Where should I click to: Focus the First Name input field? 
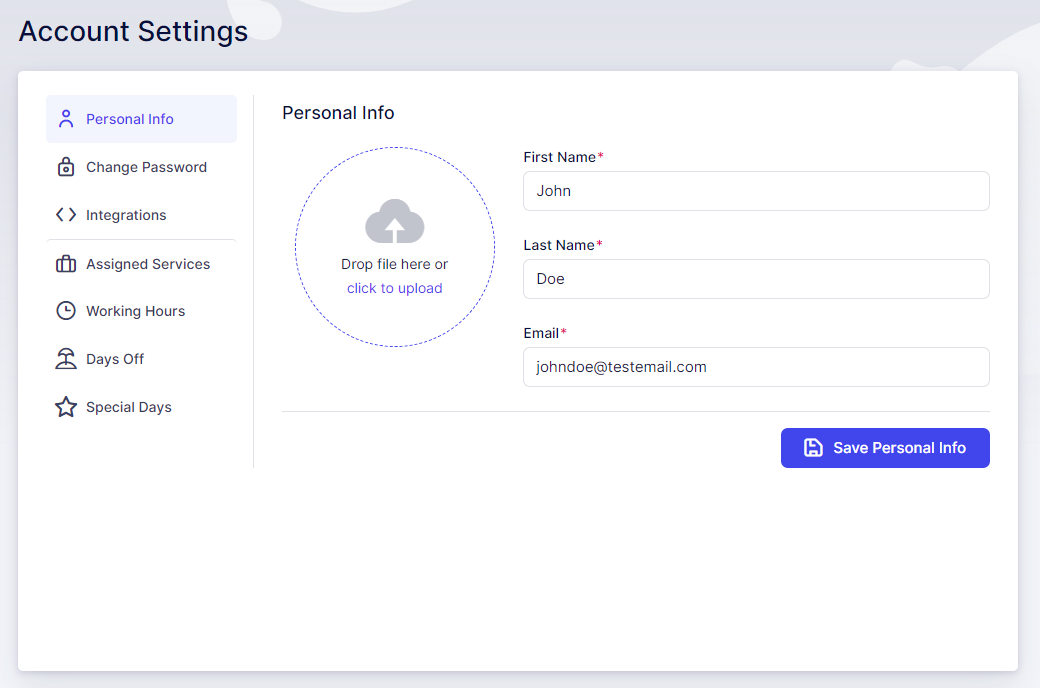[756, 191]
